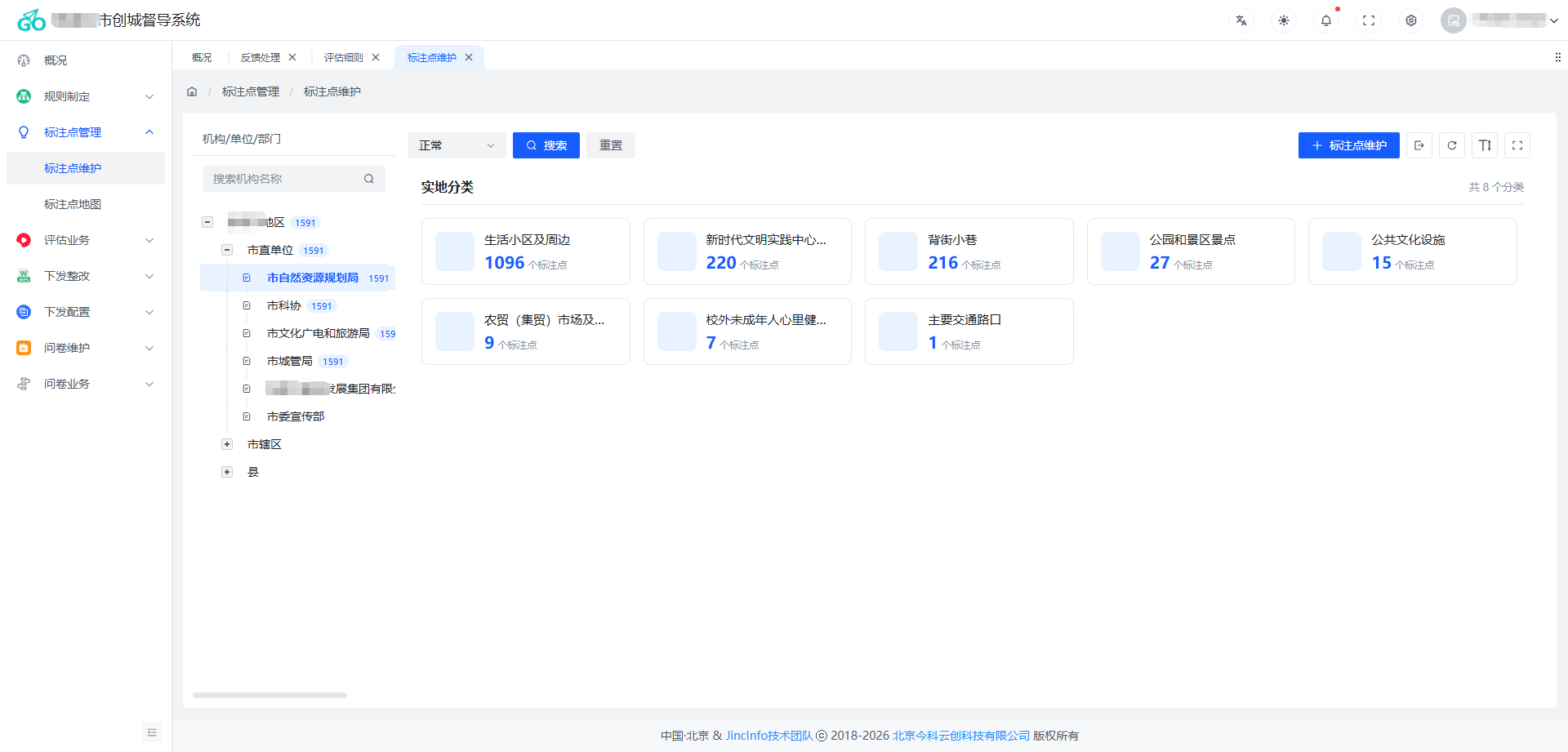The image size is (1568, 752).
Task: Adjust table density via the text-size icon
Action: 1485,145
